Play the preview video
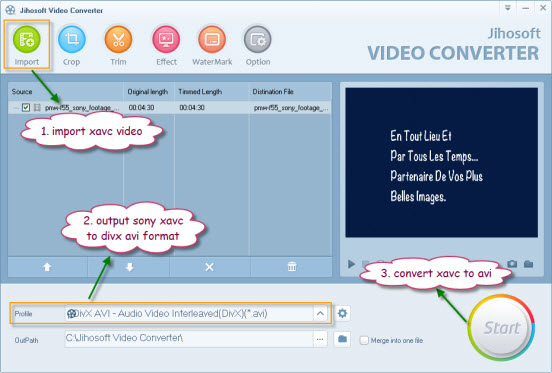The width and height of the screenshot is (552, 373). tap(351, 264)
